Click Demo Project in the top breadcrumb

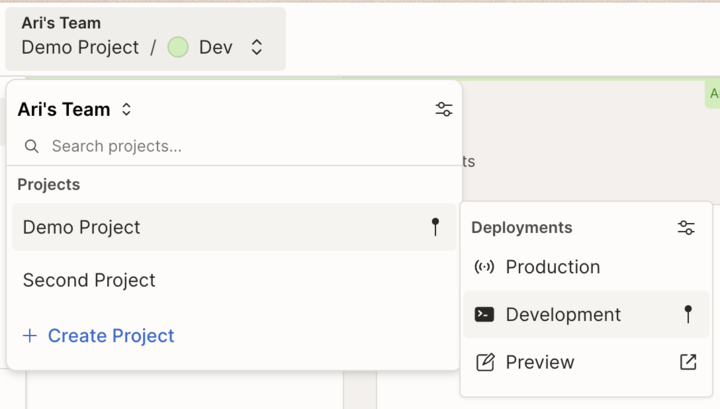80,47
